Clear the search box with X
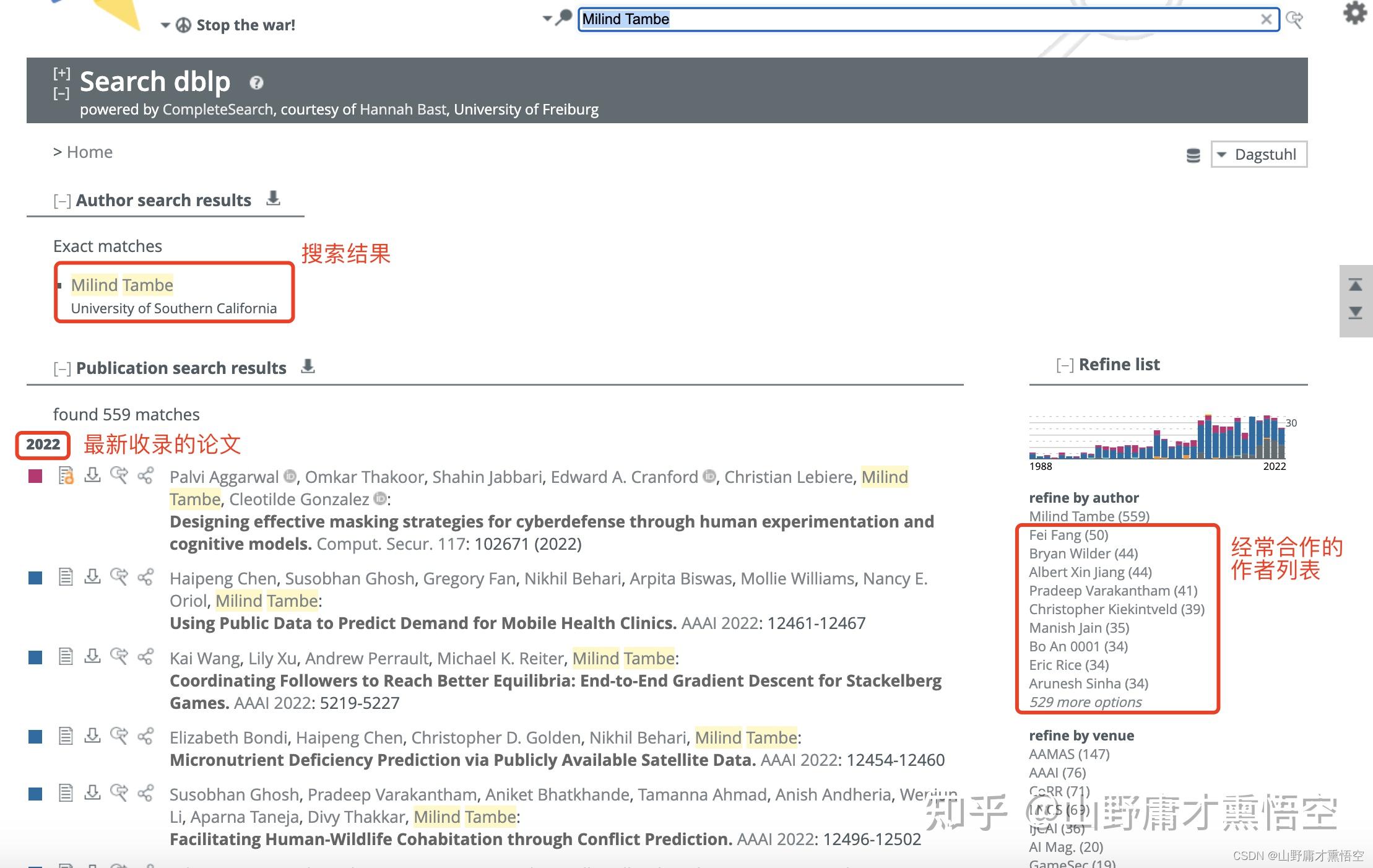Image resolution: width=1373 pixels, height=868 pixels. pyautogui.click(x=1266, y=20)
